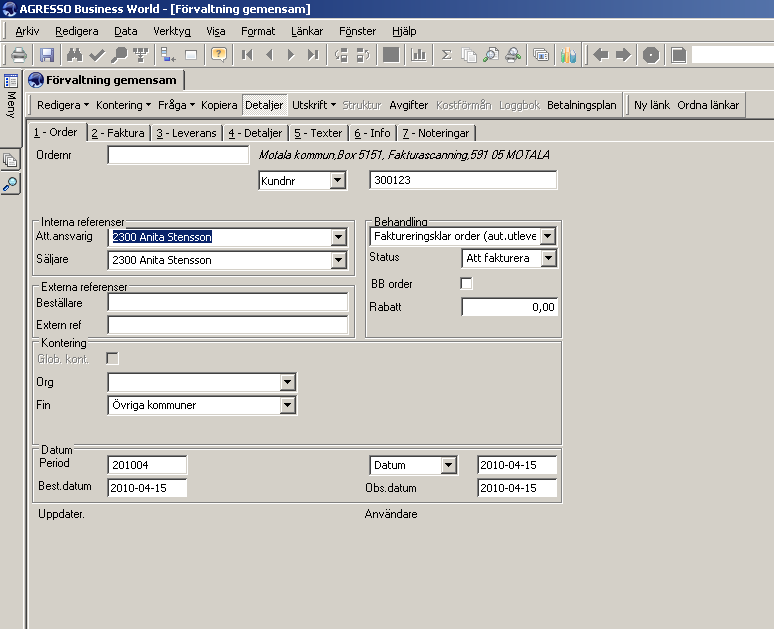
Task: Click the sidebar magnifier icon
Action: [10, 184]
